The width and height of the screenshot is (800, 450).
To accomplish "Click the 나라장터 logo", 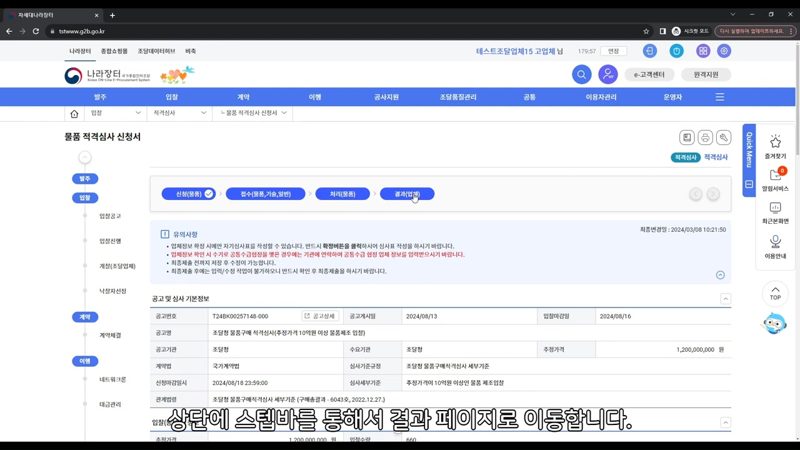I will tap(107, 76).
